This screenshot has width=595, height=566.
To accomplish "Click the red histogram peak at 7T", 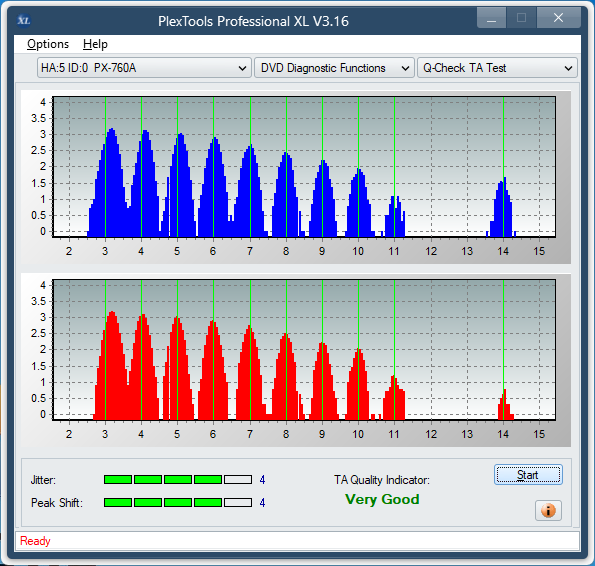I will pyautogui.click(x=250, y=372).
